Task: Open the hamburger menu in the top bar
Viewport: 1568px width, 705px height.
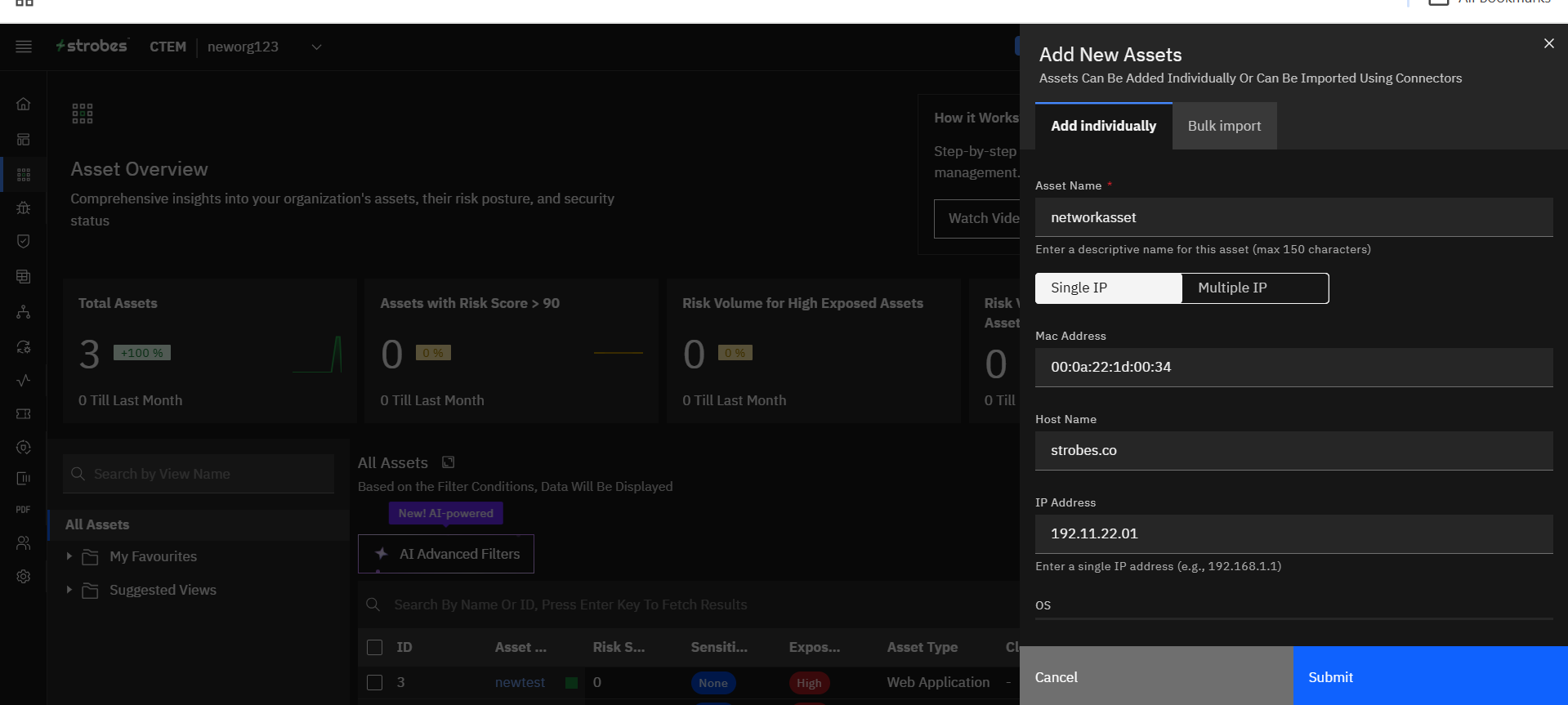Action: 24,47
